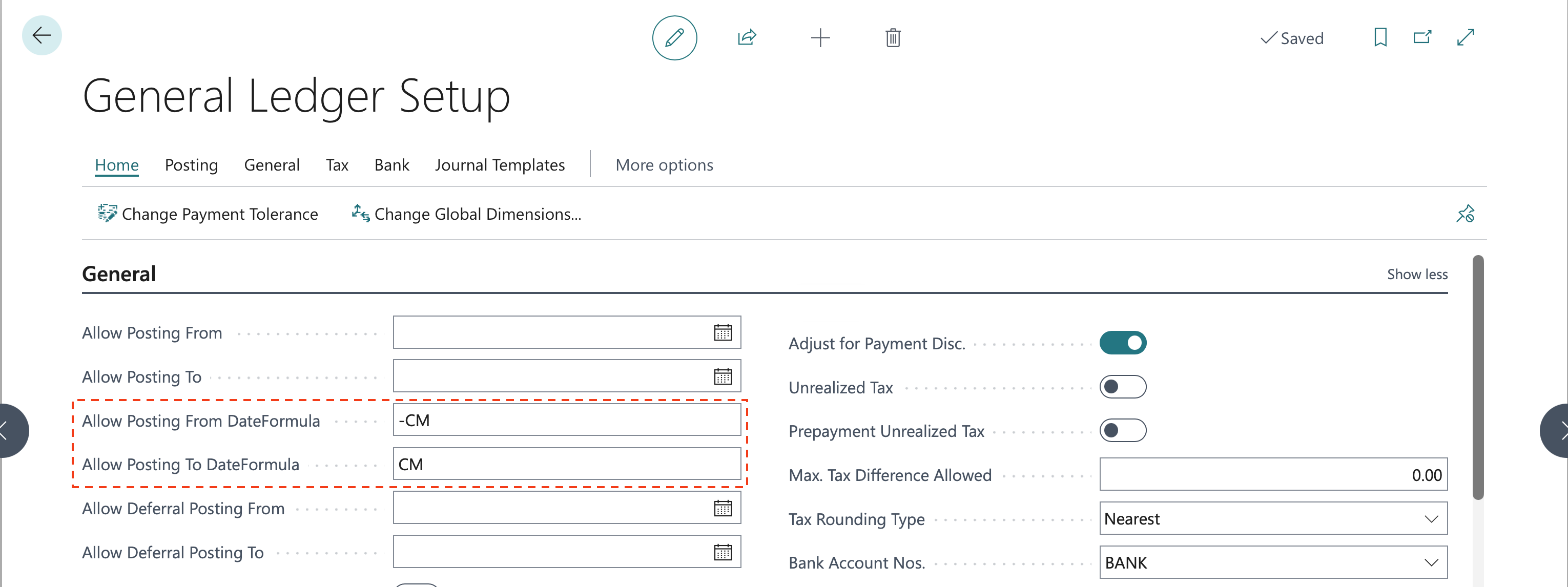The height and width of the screenshot is (587, 1568).
Task: Click the bookmark icon
Action: click(x=1380, y=38)
